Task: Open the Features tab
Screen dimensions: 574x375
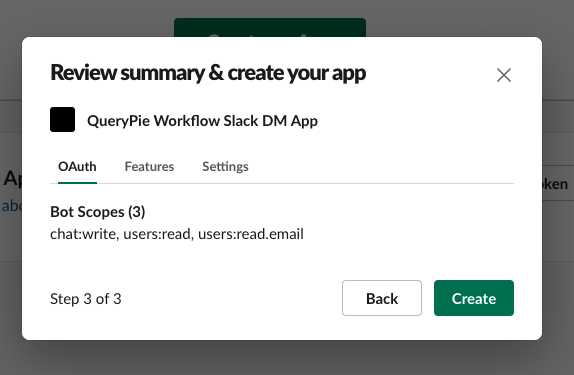Action: coord(149,167)
